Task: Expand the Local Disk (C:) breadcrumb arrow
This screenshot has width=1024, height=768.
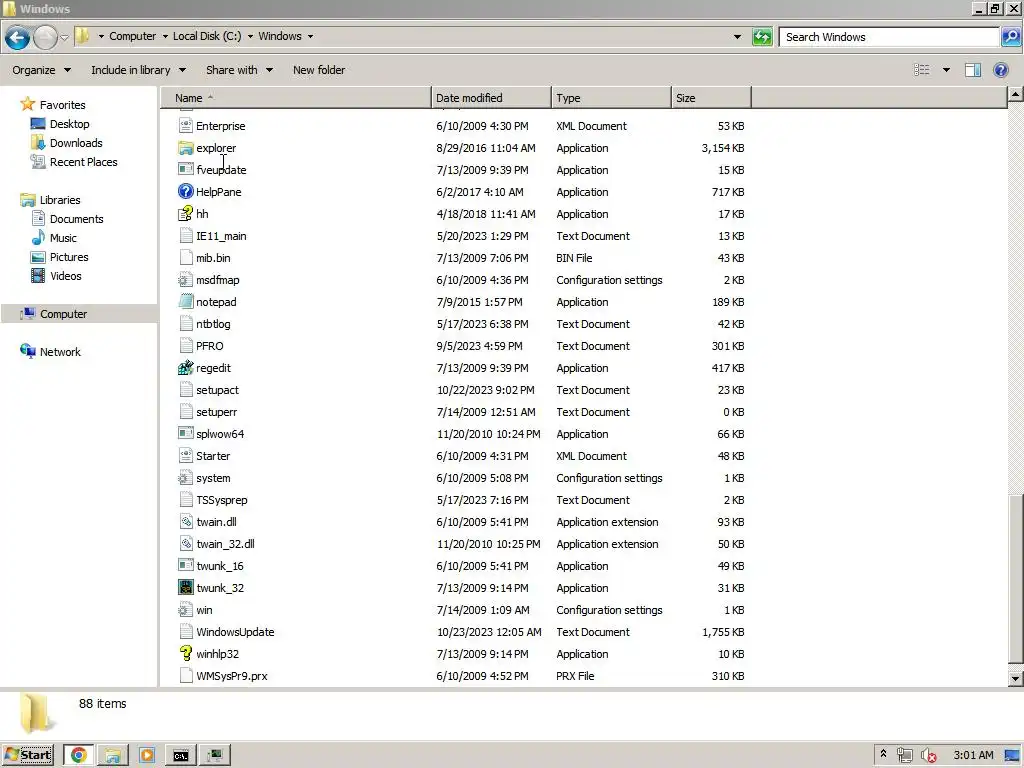Action: click(x=250, y=37)
